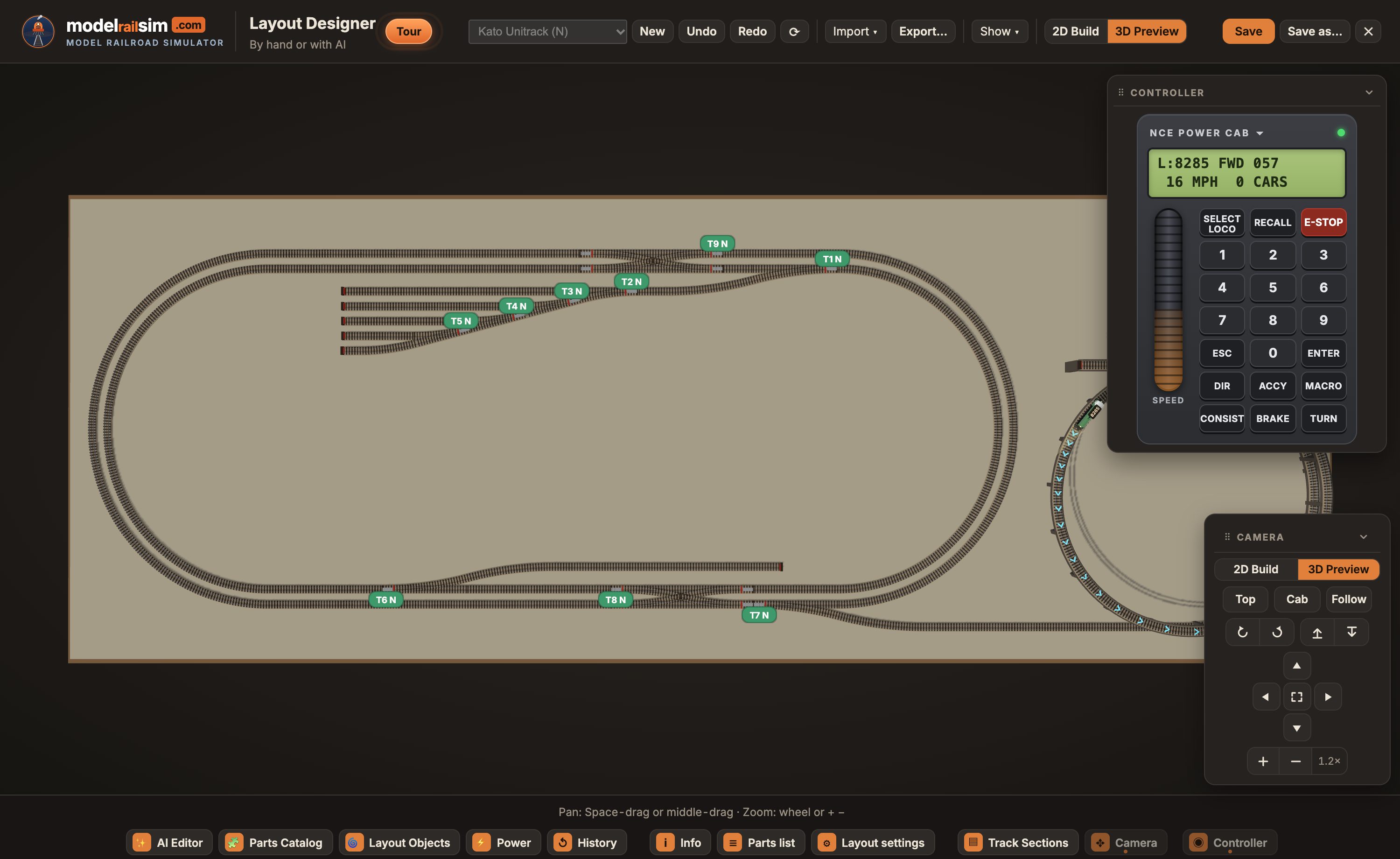Click the DIR button on the controller keypad

[x=1222, y=386]
